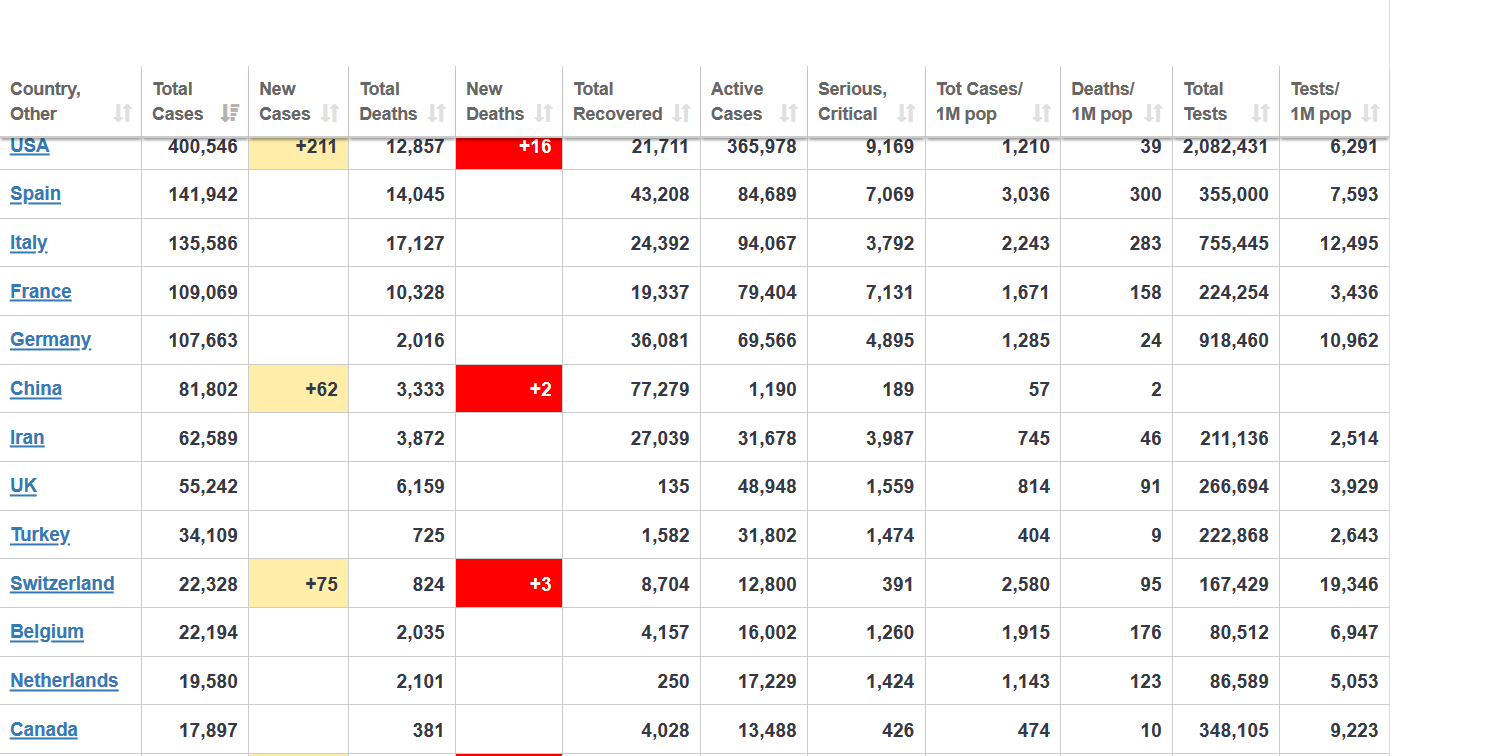The image size is (1495, 756).
Task: Sort by Total Recovered icon
Action: [682, 114]
